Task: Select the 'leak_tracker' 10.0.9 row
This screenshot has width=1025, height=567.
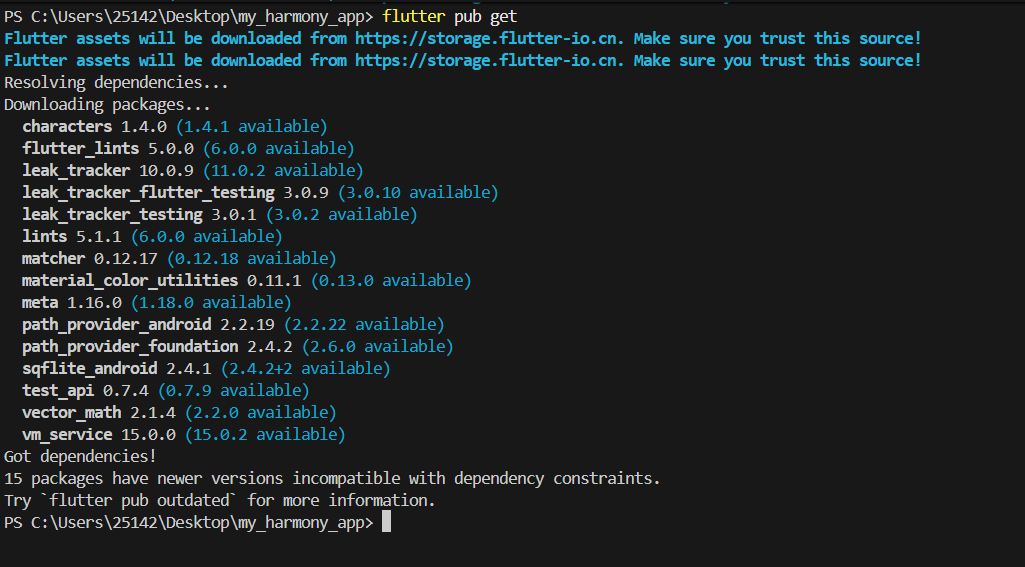Action: [x=193, y=171]
